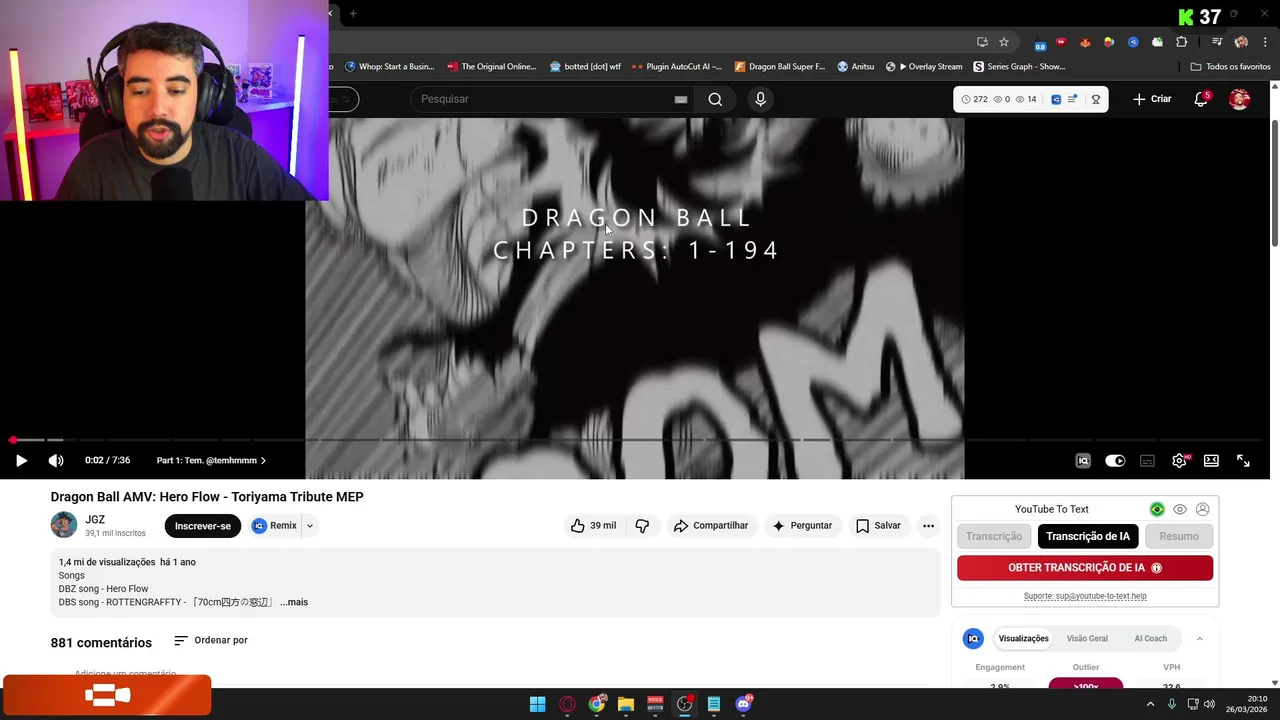Open the Part 1: Tem chapter list
This screenshot has width=1280, height=720.
[211, 460]
